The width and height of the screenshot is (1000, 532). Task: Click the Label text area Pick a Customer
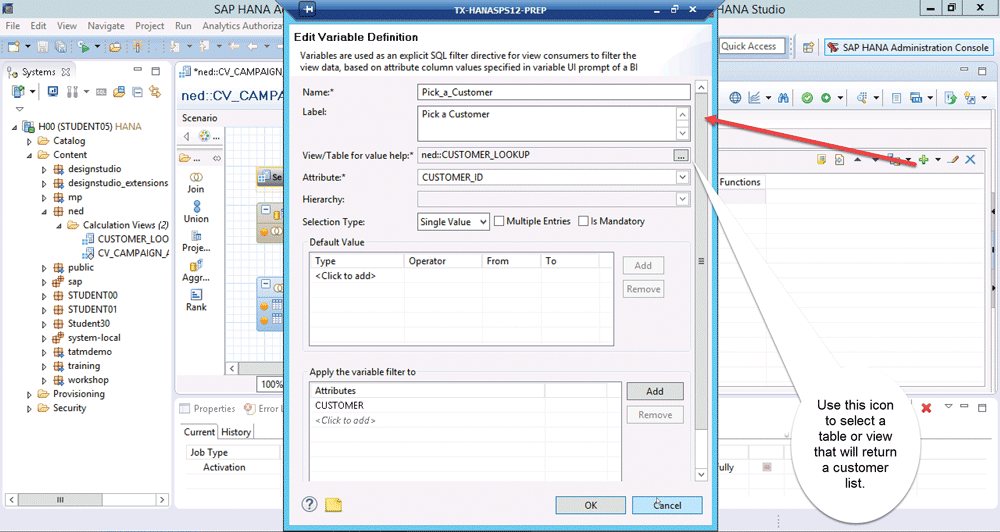547,123
